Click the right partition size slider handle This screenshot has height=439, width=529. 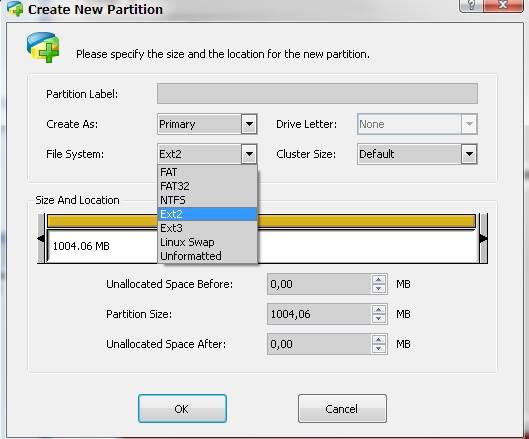483,238
